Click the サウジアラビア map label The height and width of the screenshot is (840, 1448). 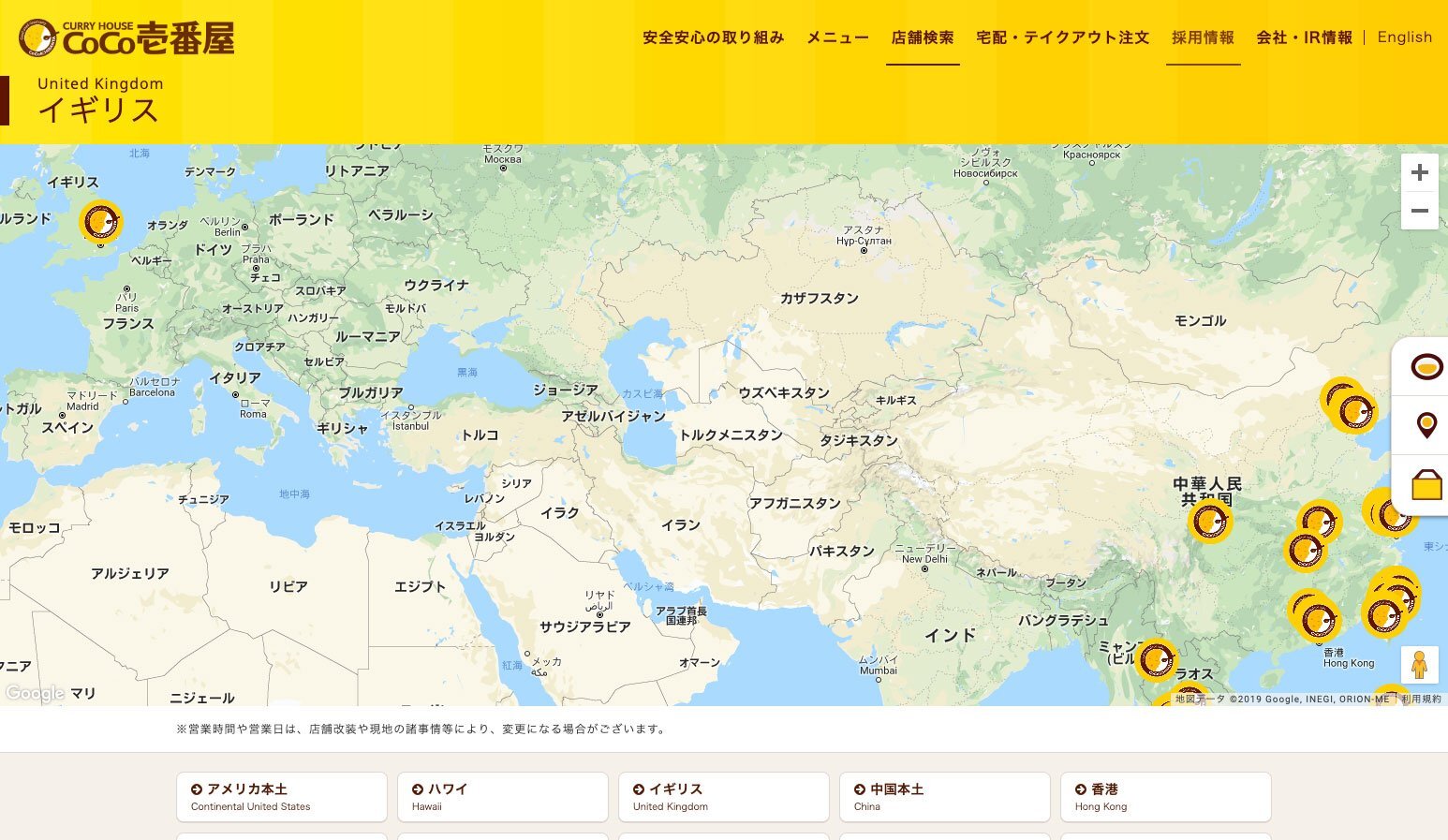(585, 626)
